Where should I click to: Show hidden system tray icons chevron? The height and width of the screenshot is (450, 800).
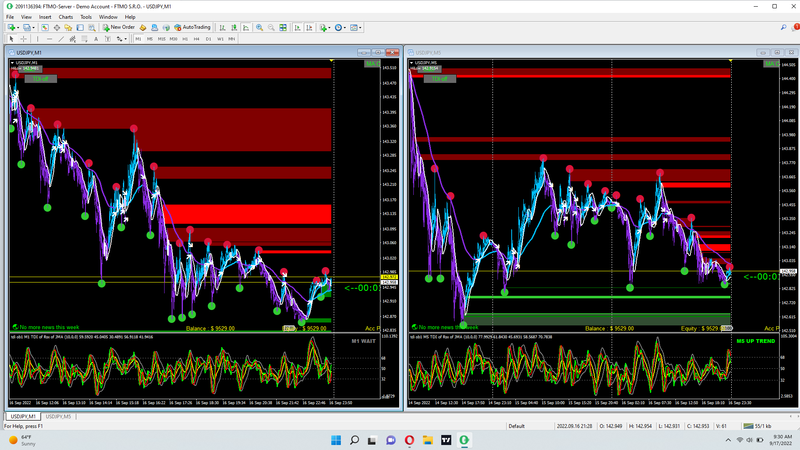pos(728,440)
